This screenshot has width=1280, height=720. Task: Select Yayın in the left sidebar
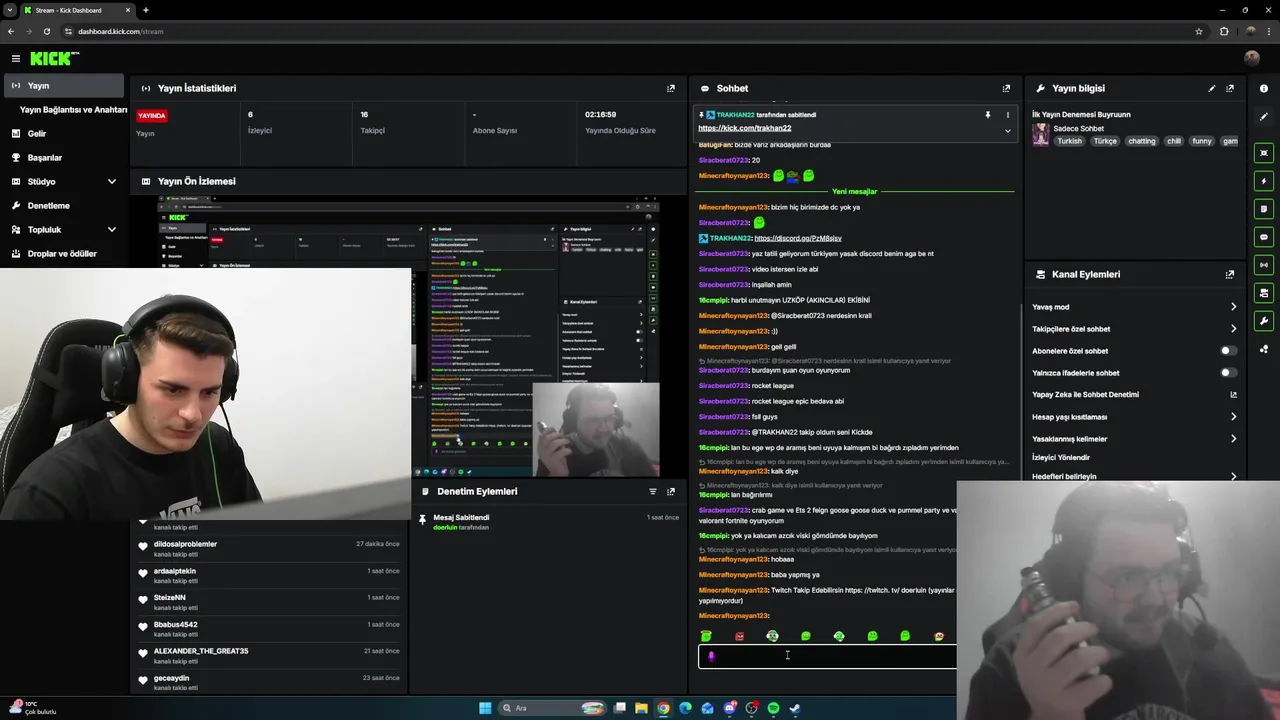coord(64,86)
